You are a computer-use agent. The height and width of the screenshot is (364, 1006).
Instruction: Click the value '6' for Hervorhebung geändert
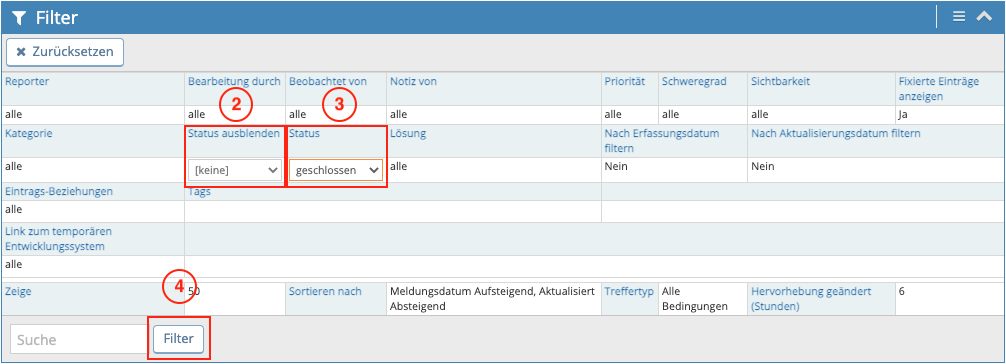click(x=902, y=291)
